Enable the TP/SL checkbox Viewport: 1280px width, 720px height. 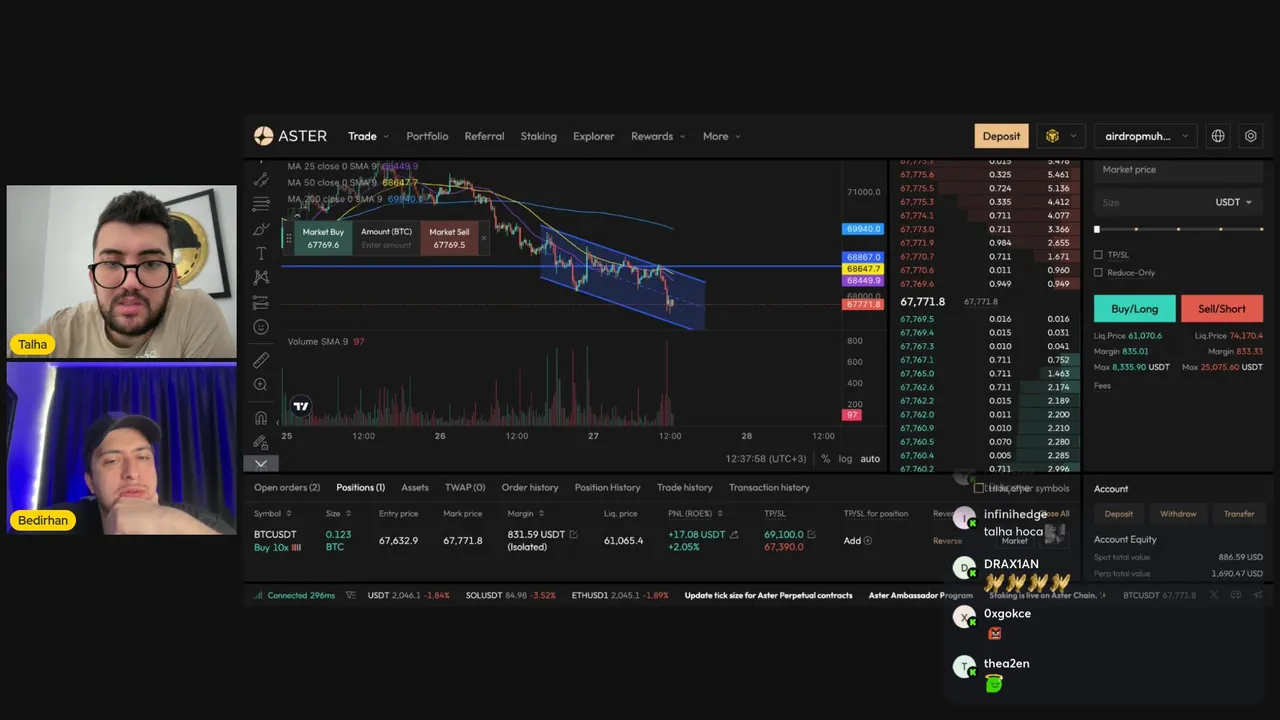[x=1098, y=255]
